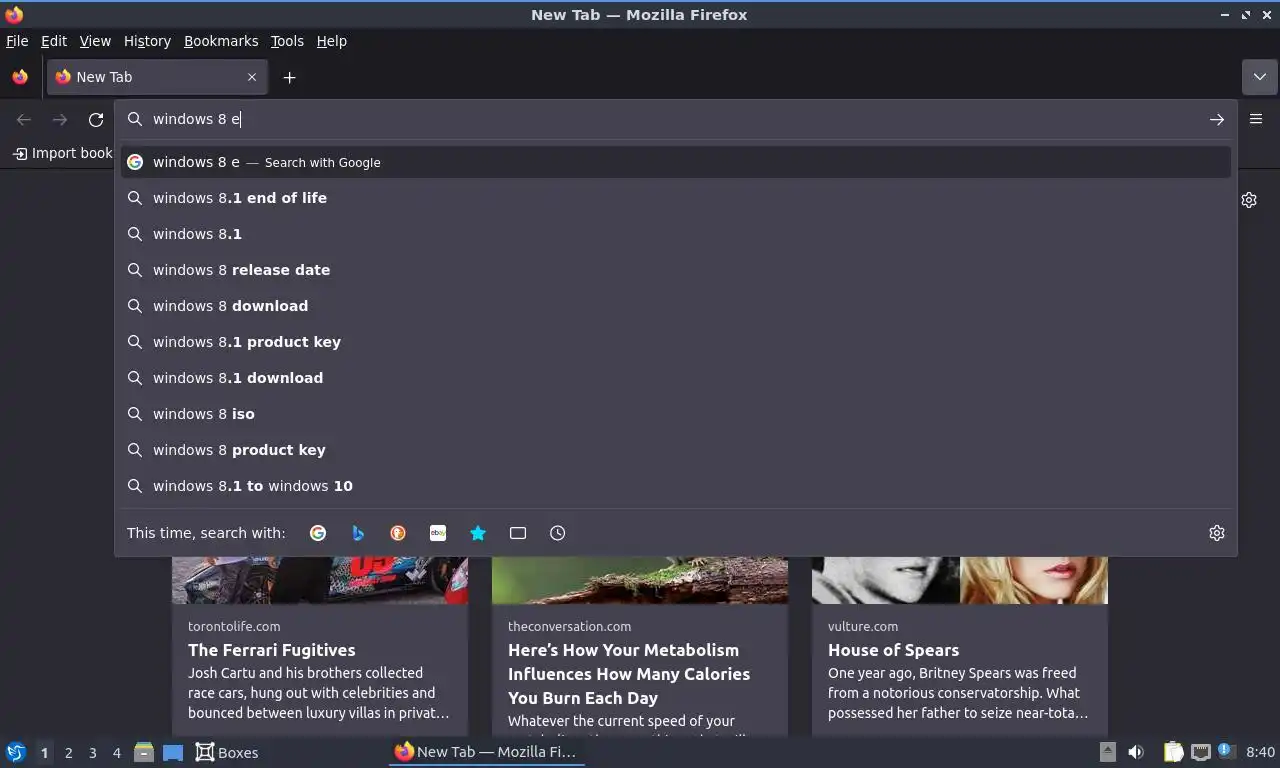Image resolution: width=1280 pixels, height=768 pixels.
Task: Open The Ferrari Fugitives article
Action: click(x=272, y=650)
